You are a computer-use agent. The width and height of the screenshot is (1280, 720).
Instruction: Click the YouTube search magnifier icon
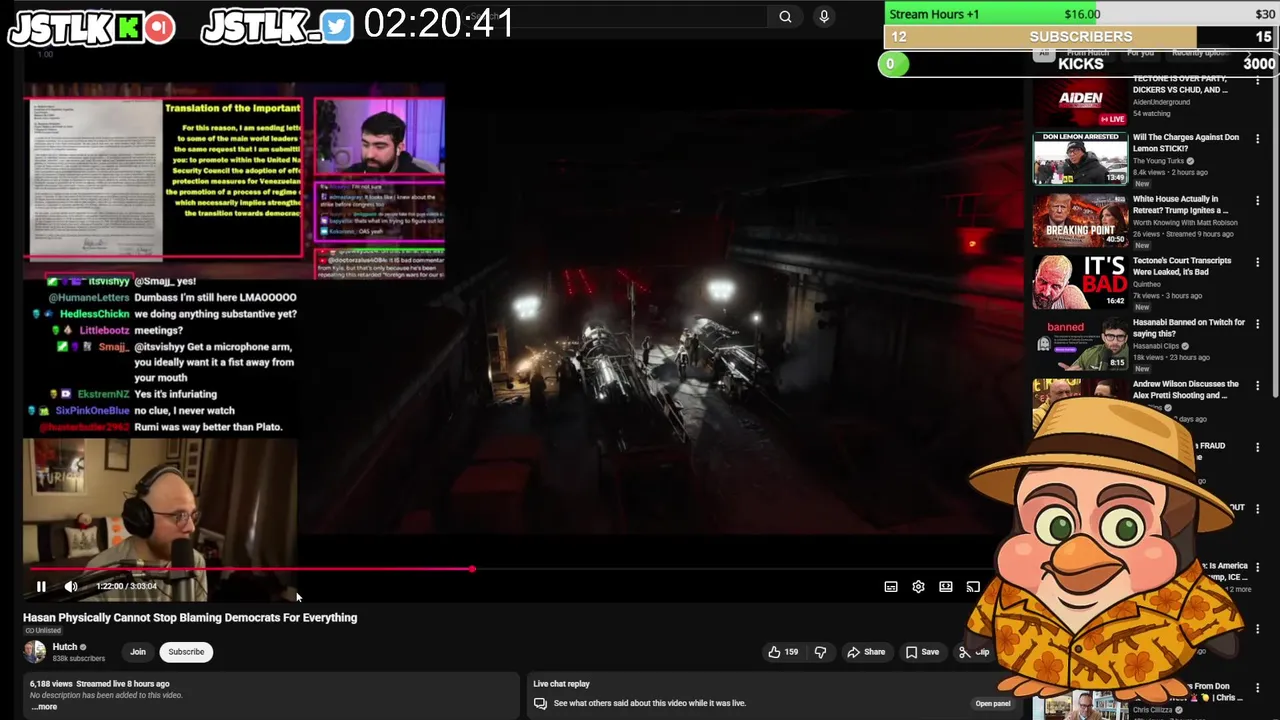(x=785, y=16)
